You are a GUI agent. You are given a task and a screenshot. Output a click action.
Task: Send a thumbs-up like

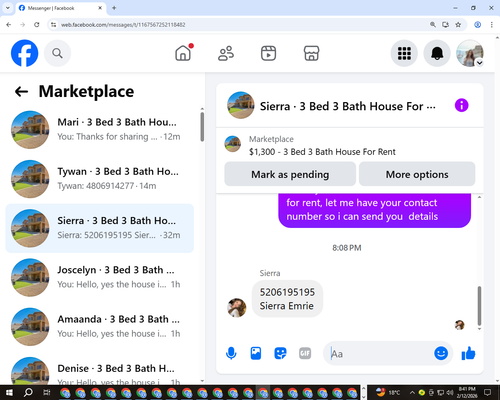(468, 353)
